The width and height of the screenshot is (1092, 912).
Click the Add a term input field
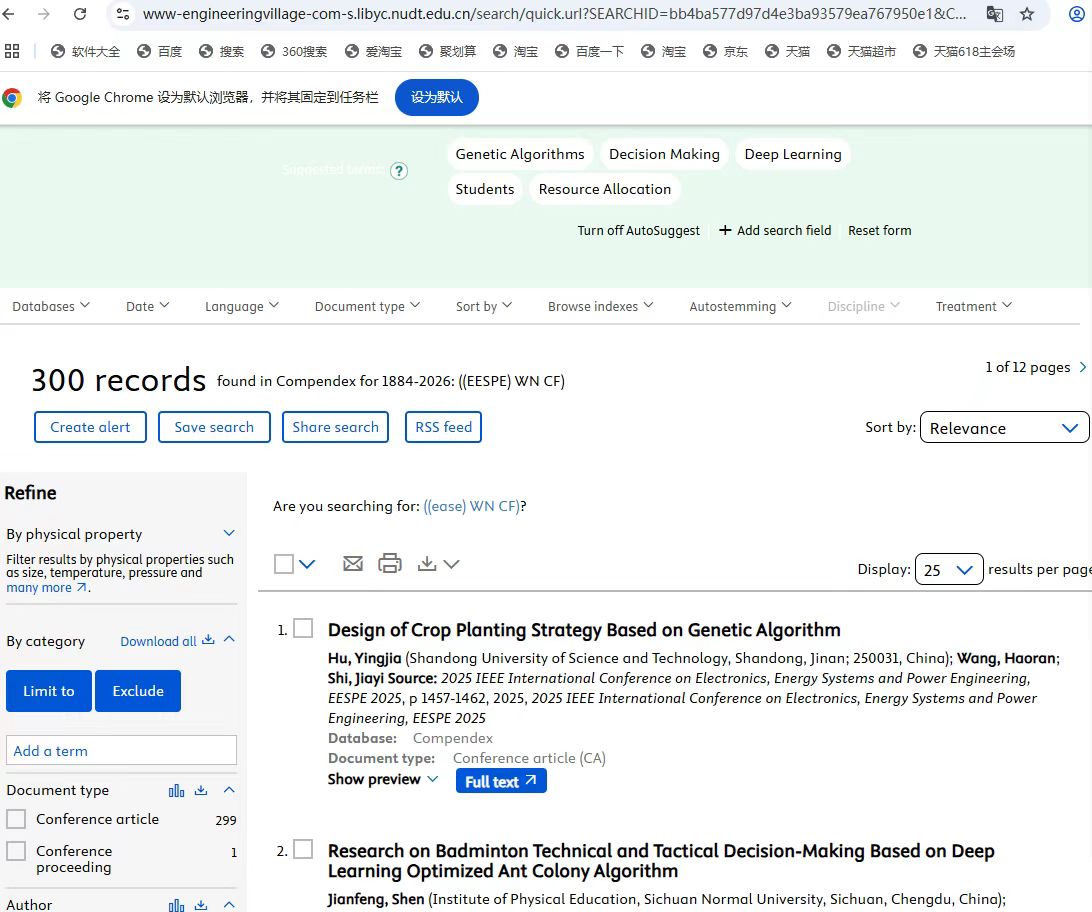click(x=121, y=751)
